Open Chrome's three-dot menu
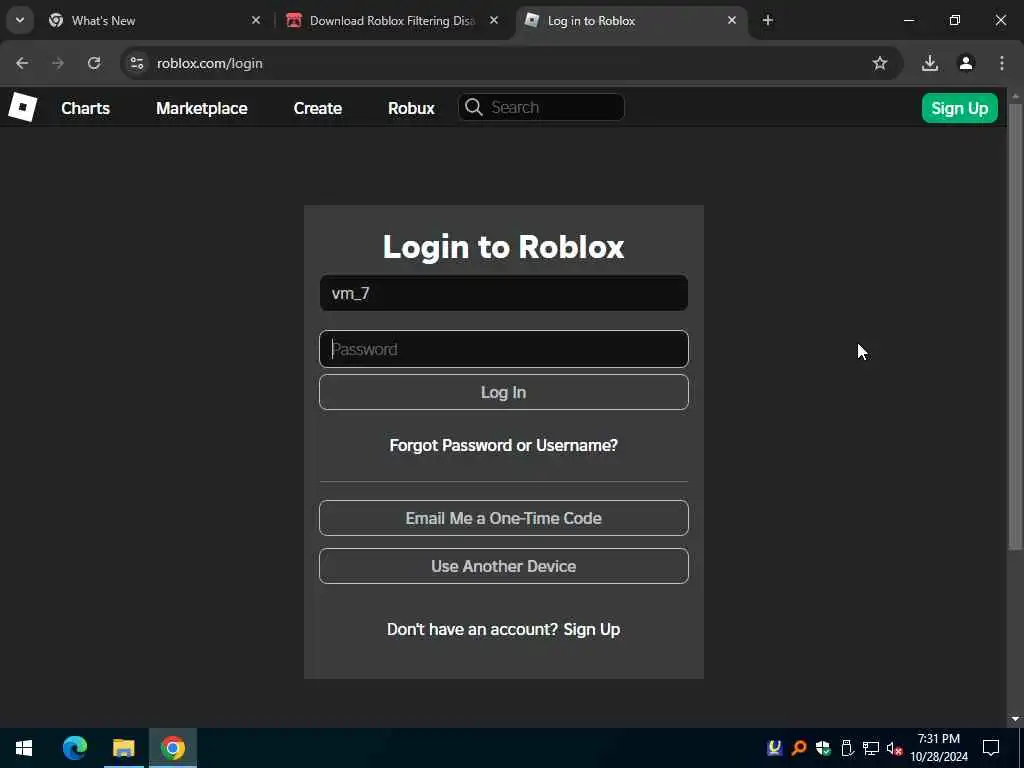The height and width of the screenshot is (768, 1024). click(1002, 63)
